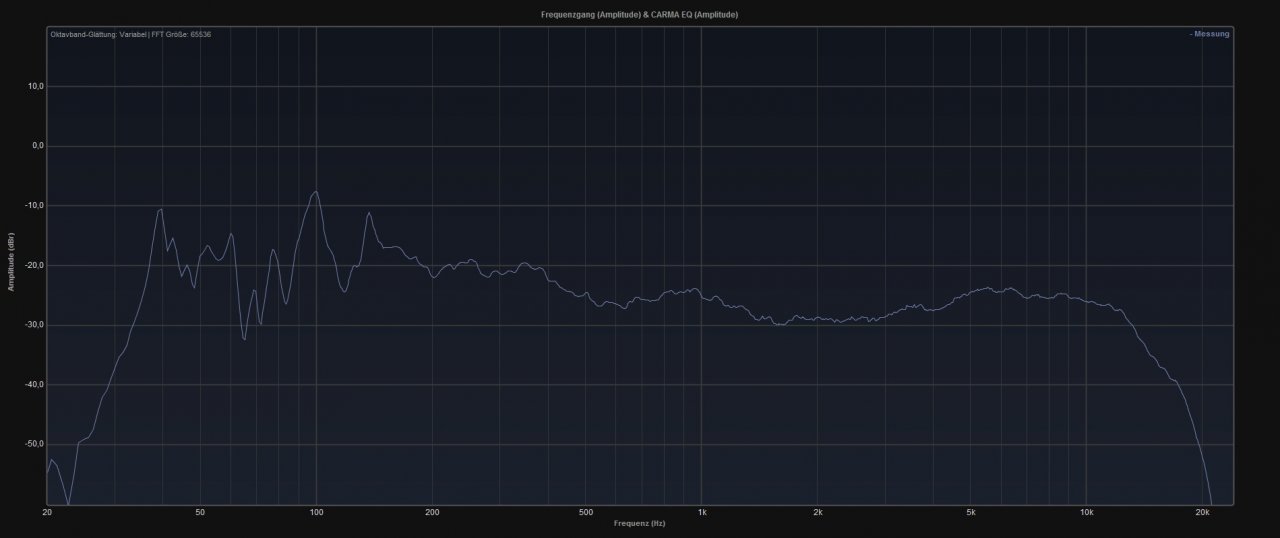Click the '0,0' amplitude axis value
Screen dimensions: 1280x538
pyautogui.click(x=37, y=146)
